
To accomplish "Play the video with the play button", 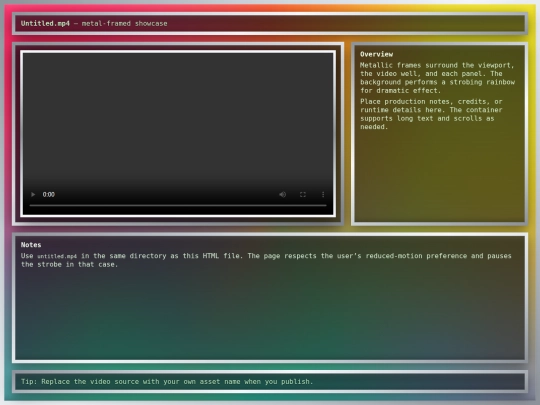I will (33, 195).
